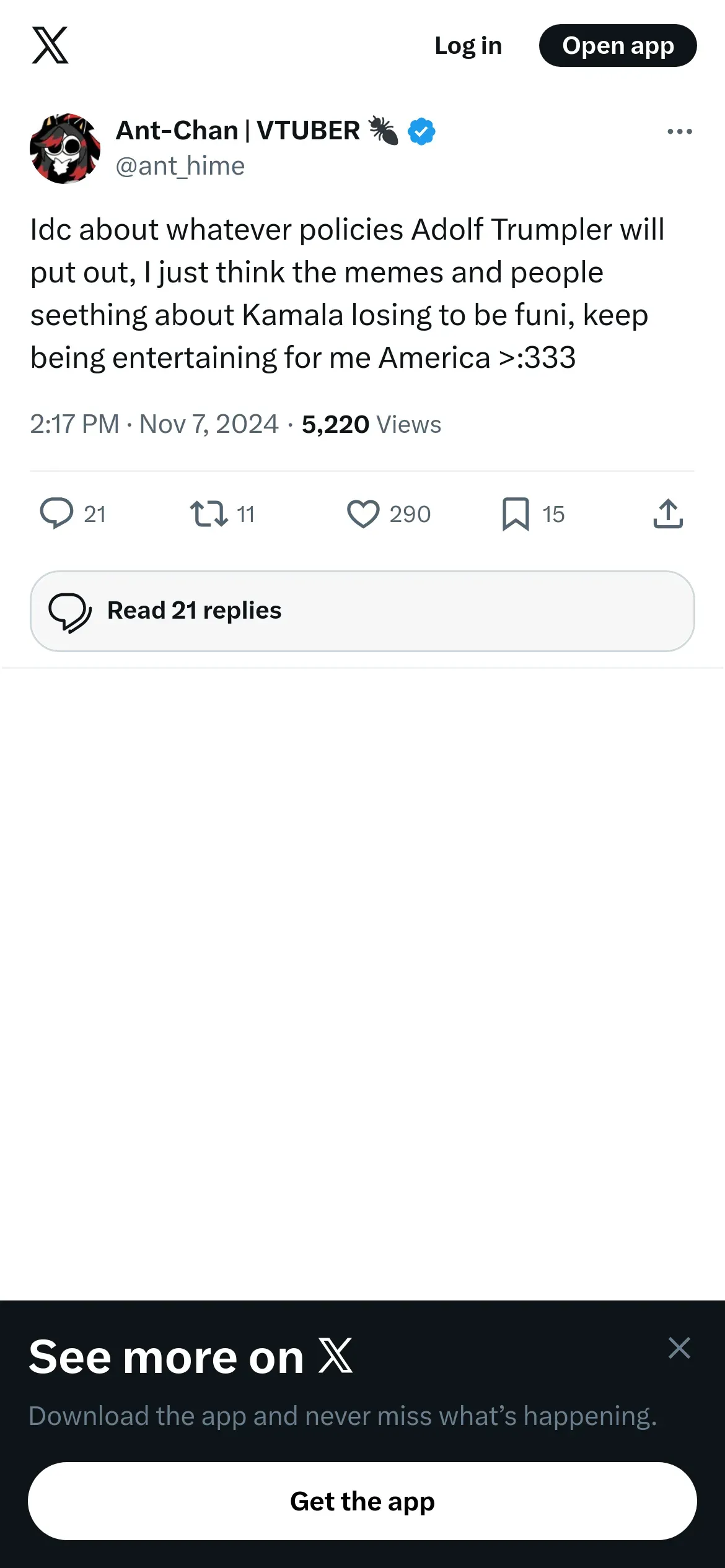Tap the Get the app button
The width and height of the screenshot is (725, 1568).
pos(362,1501)
